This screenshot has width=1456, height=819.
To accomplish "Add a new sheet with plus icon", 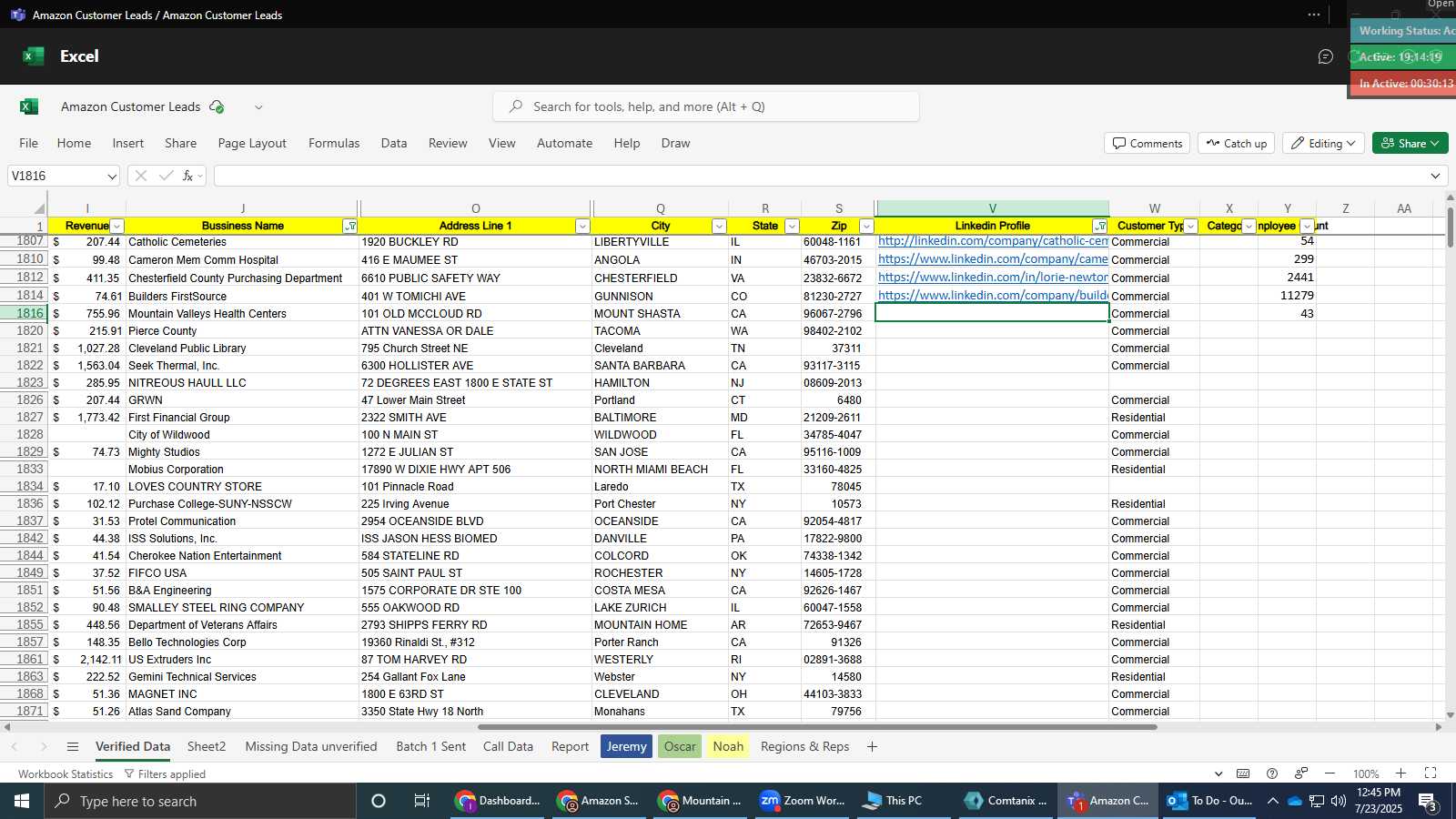I will [x=872, y=747].
